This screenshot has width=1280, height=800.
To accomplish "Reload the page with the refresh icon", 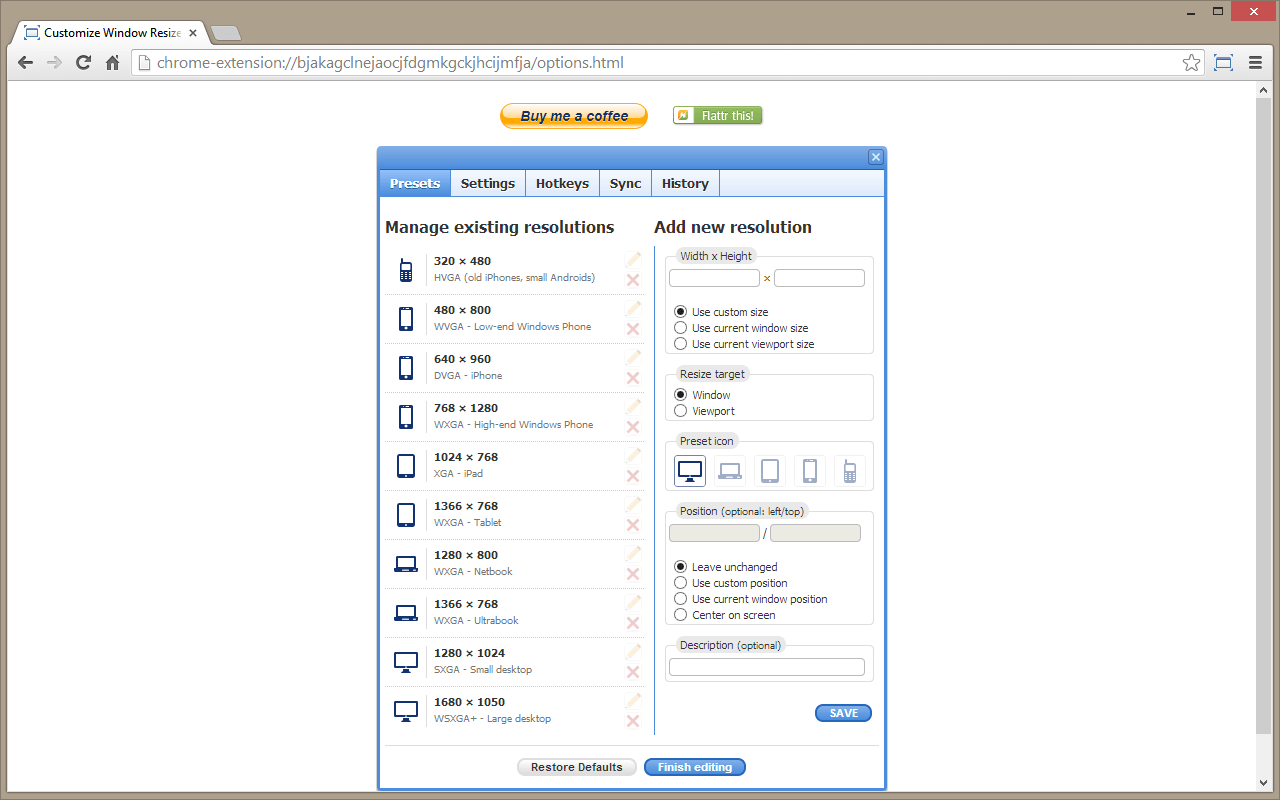I will (x=83, y=62).
